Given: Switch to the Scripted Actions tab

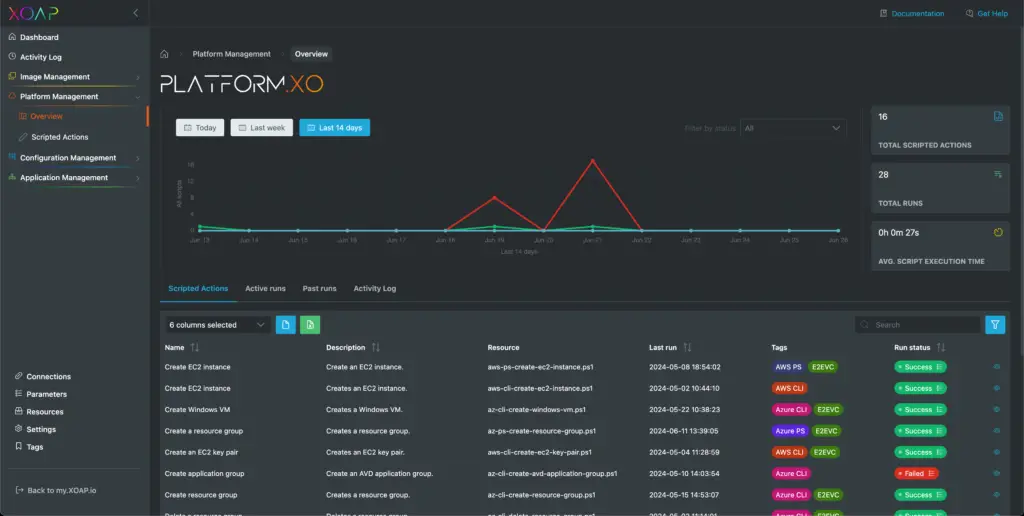Looking at the screenshot, I should point(198,288).
